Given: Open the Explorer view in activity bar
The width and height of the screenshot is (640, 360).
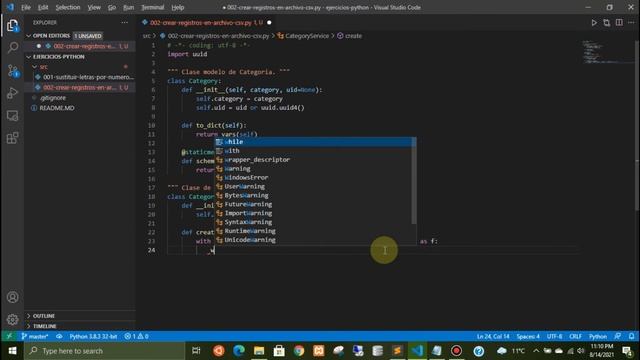Looking at the screenshot, I should coord(12,26).
